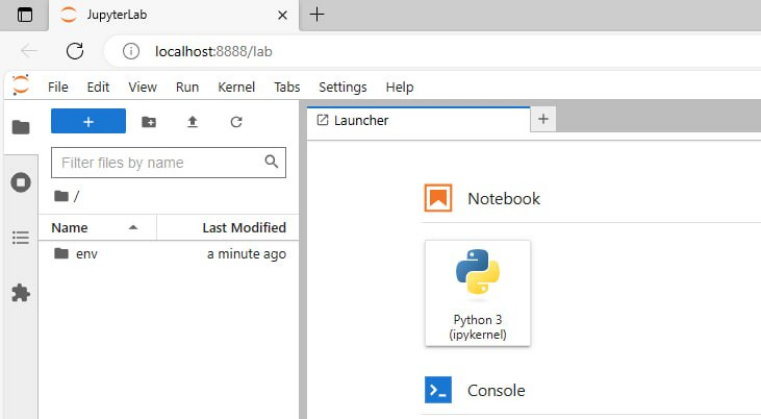The width and height of the screenshot is (761, 419).
Task: Open the Settings menu
Action: 343,87
